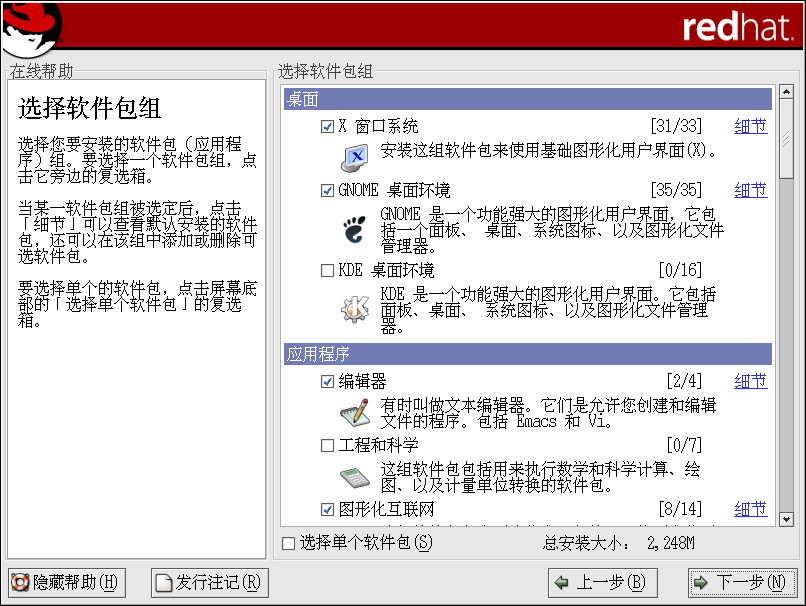Click the scrollbar down arrow in package list
This screenshot has height=606, width=806.
click(786, 518)
